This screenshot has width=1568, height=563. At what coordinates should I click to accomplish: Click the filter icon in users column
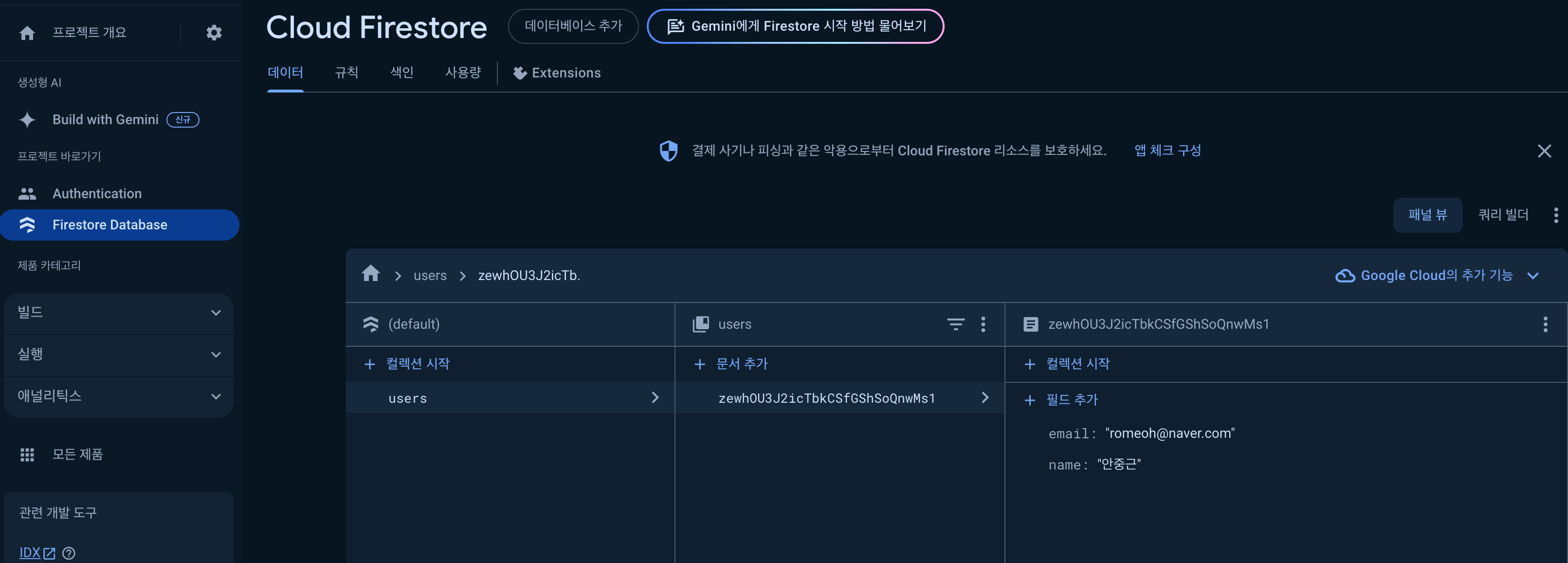point(956,324)
